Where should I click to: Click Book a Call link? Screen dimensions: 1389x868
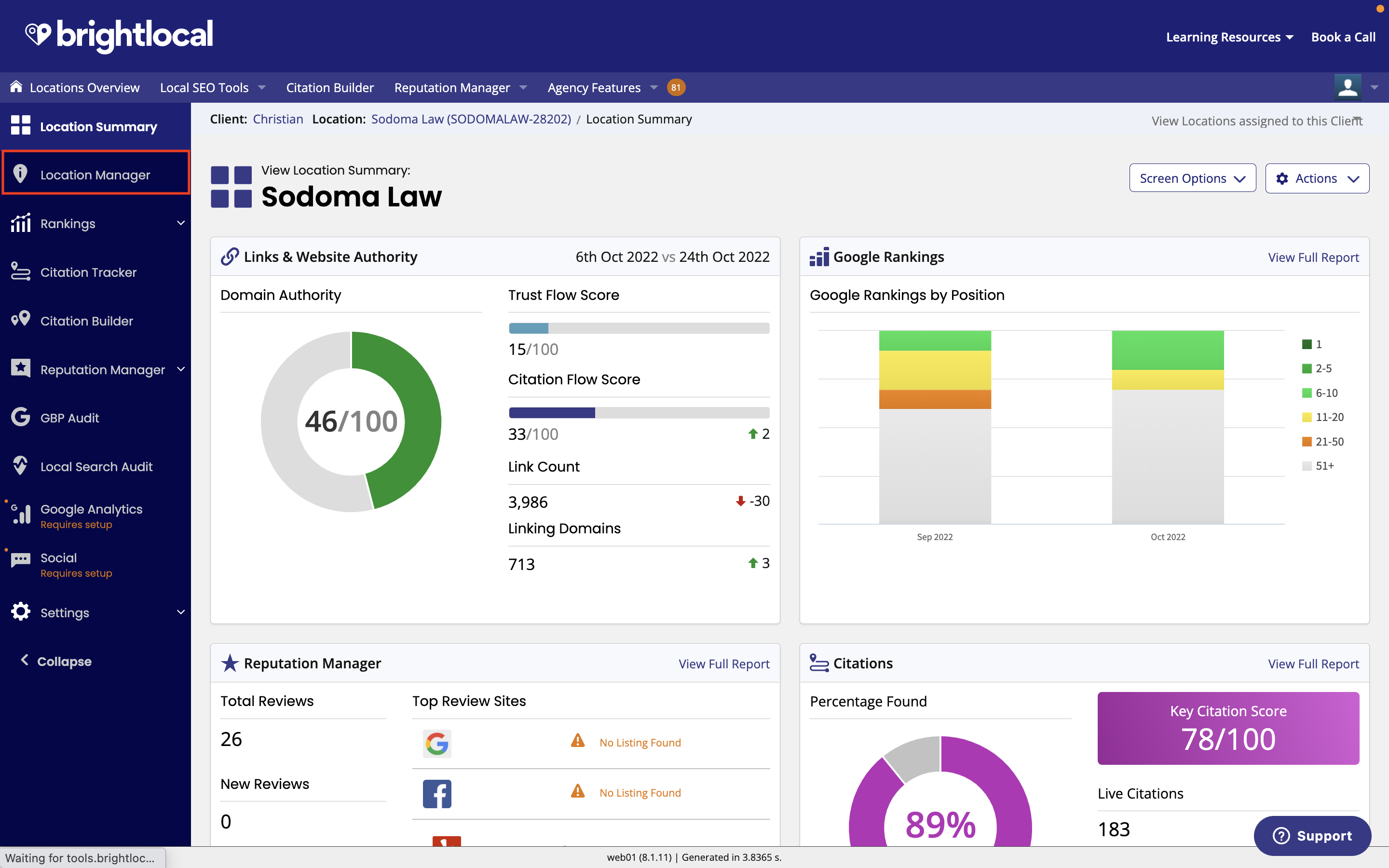[x=1343, y=37]
